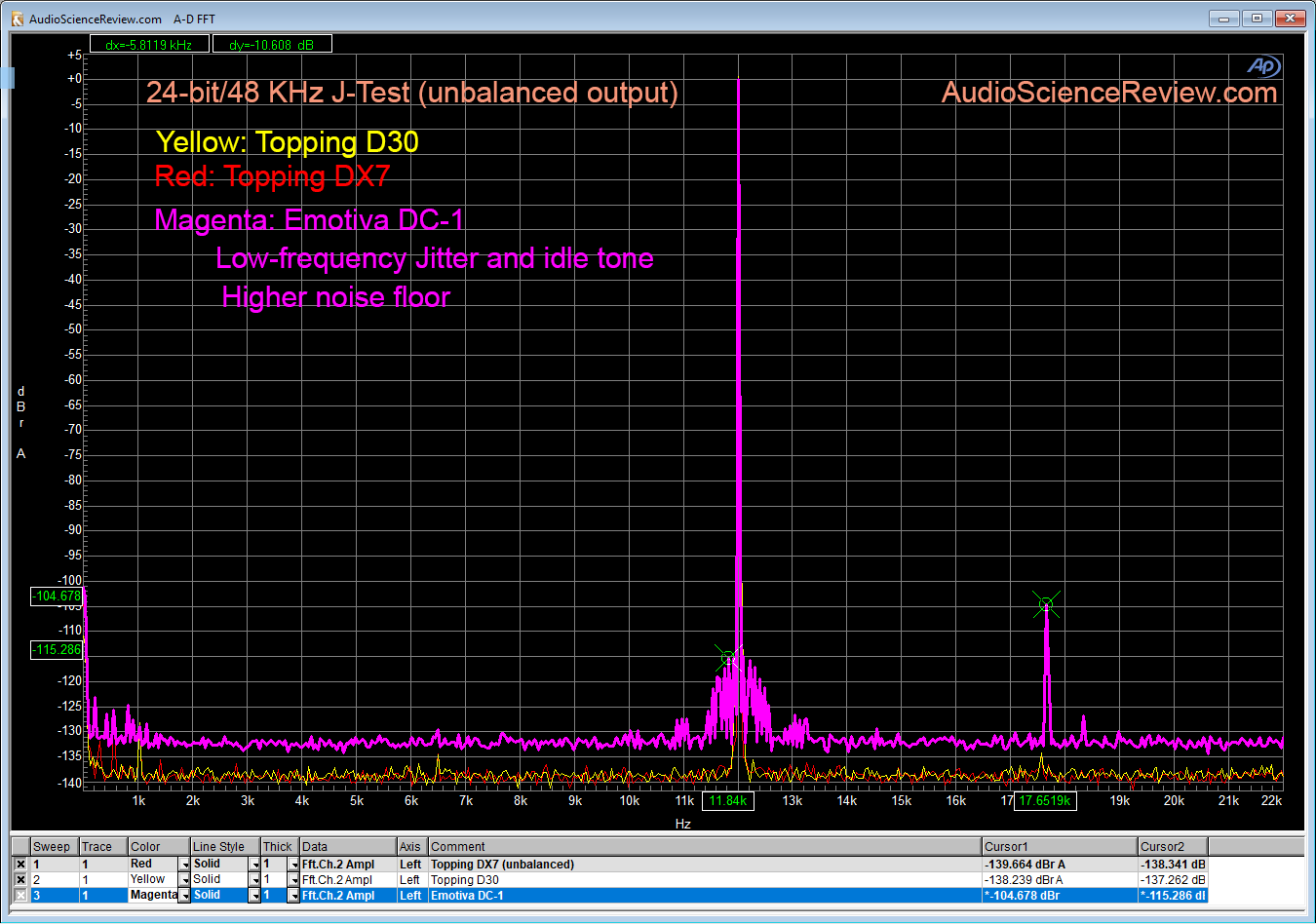The image size is (1316, 924).
Task: Click the AudioScienceReview.com label in graph
Action: [1109, 93]
